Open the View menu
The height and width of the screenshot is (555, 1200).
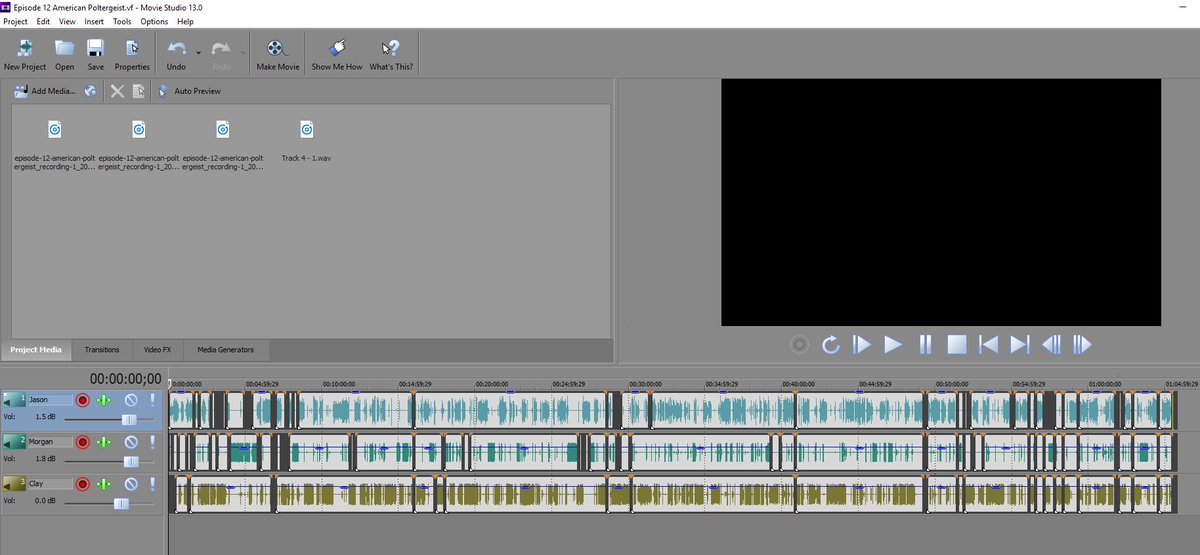click(67, 21)
